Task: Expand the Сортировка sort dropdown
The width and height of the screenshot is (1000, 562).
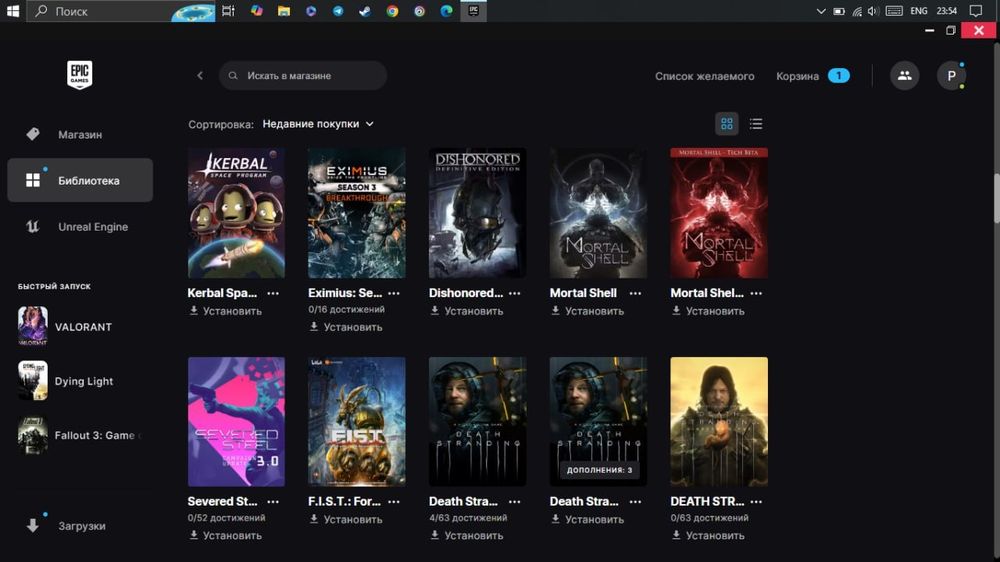Action: pyautogui.click(x=318, y=124)
